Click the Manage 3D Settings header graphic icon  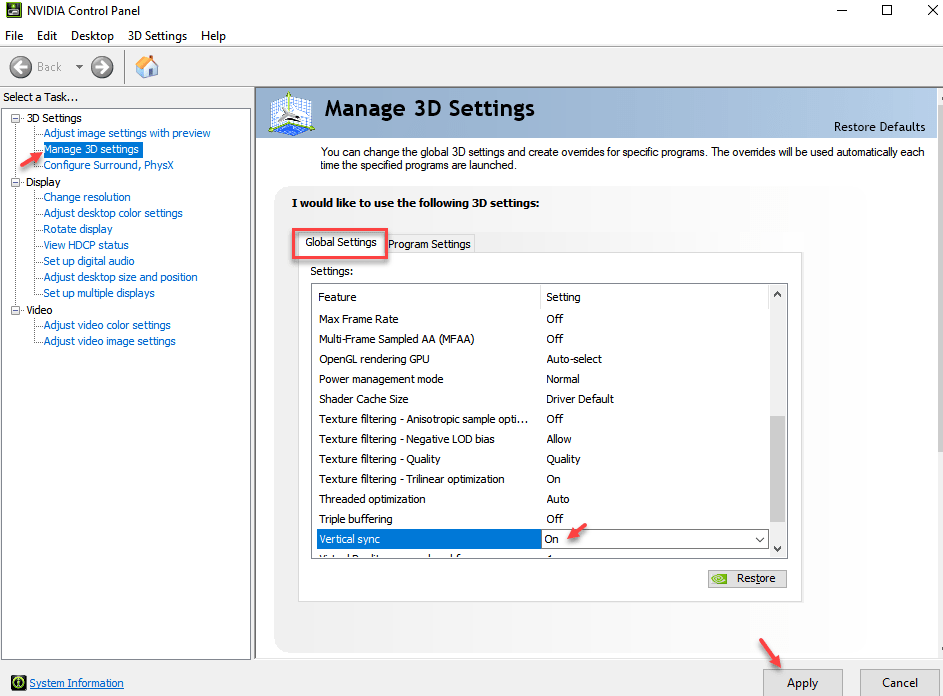[289, 113]
